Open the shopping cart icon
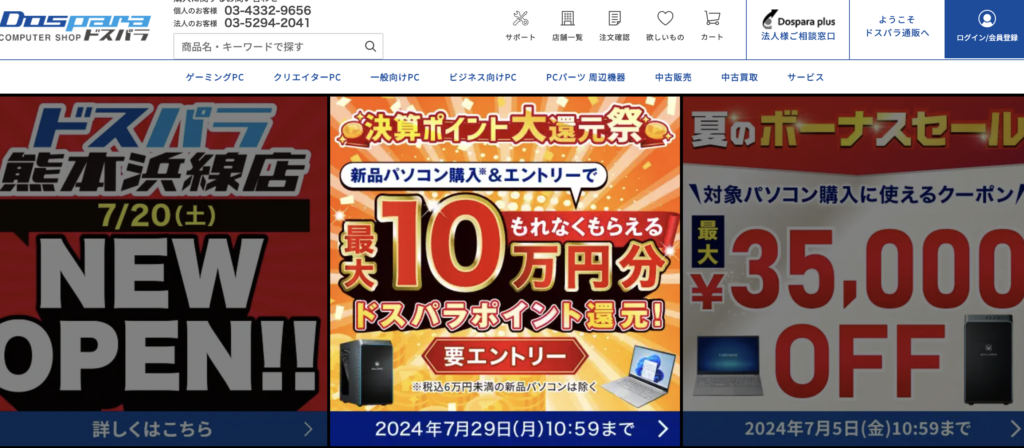The image size is (1024, 448). coord(712,18)
